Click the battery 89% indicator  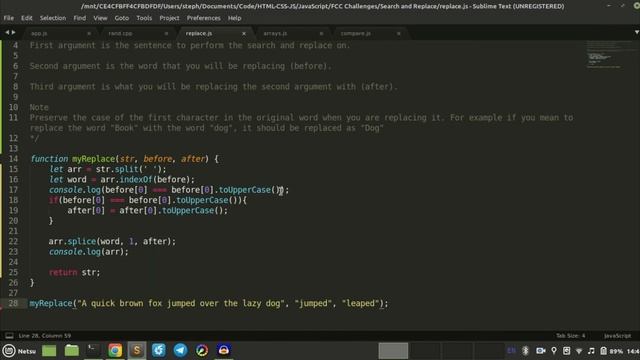point(611,351)
